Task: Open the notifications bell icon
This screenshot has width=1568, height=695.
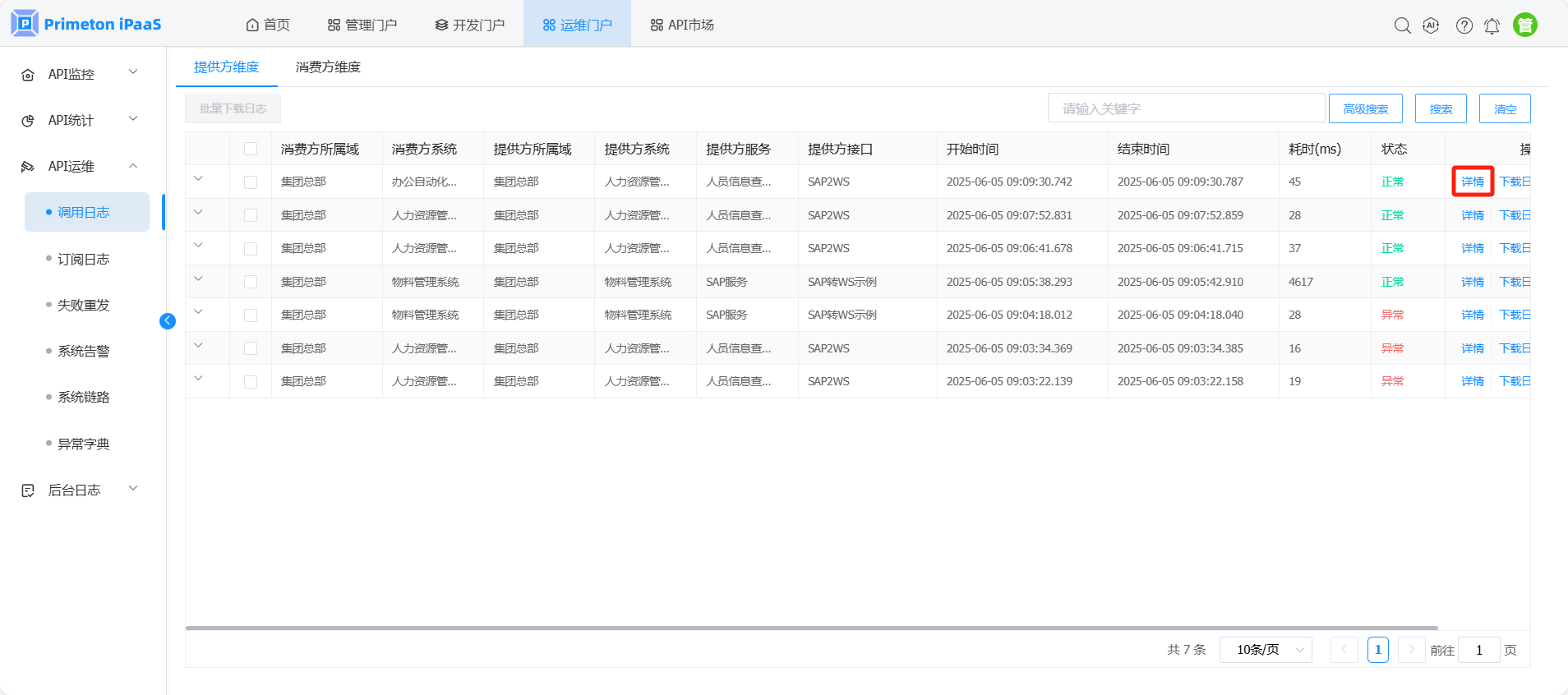Action: 1492,26
